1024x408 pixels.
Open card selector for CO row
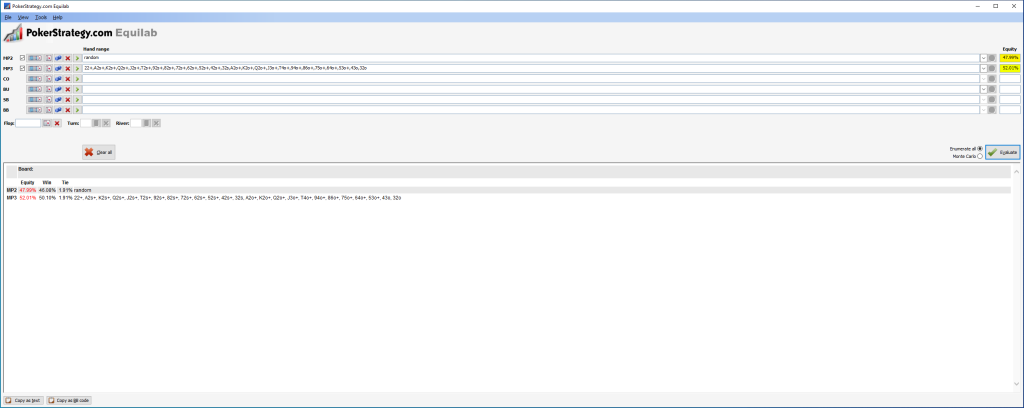[48, 79]
